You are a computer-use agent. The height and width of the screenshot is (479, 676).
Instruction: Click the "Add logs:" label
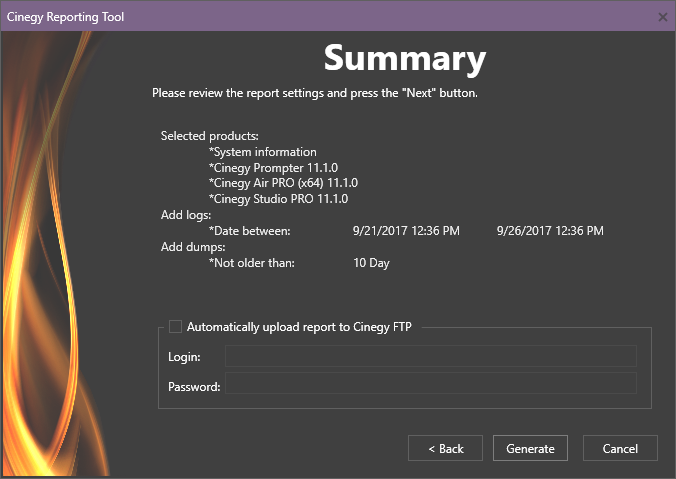pos(186,215)
